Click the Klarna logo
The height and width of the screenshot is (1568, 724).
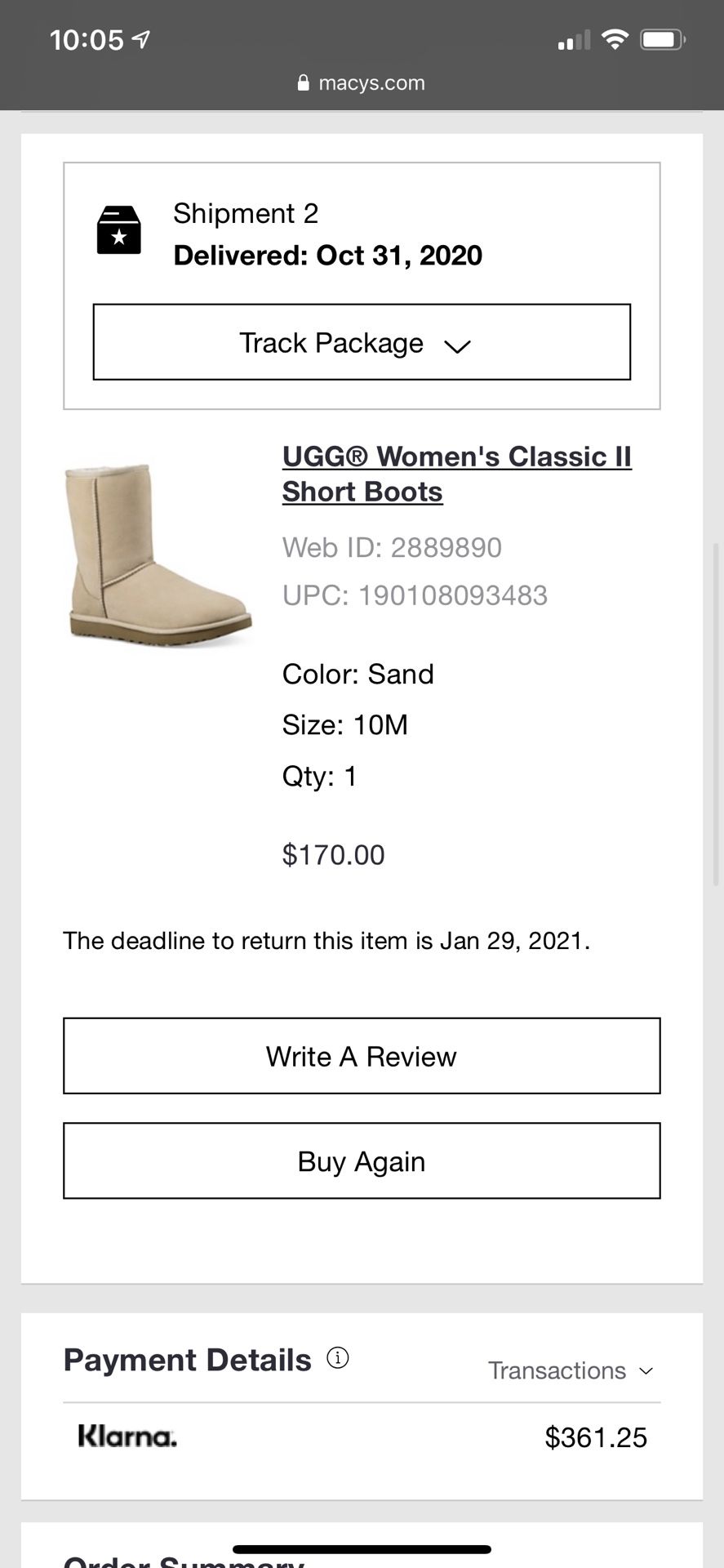(127, 1437)
